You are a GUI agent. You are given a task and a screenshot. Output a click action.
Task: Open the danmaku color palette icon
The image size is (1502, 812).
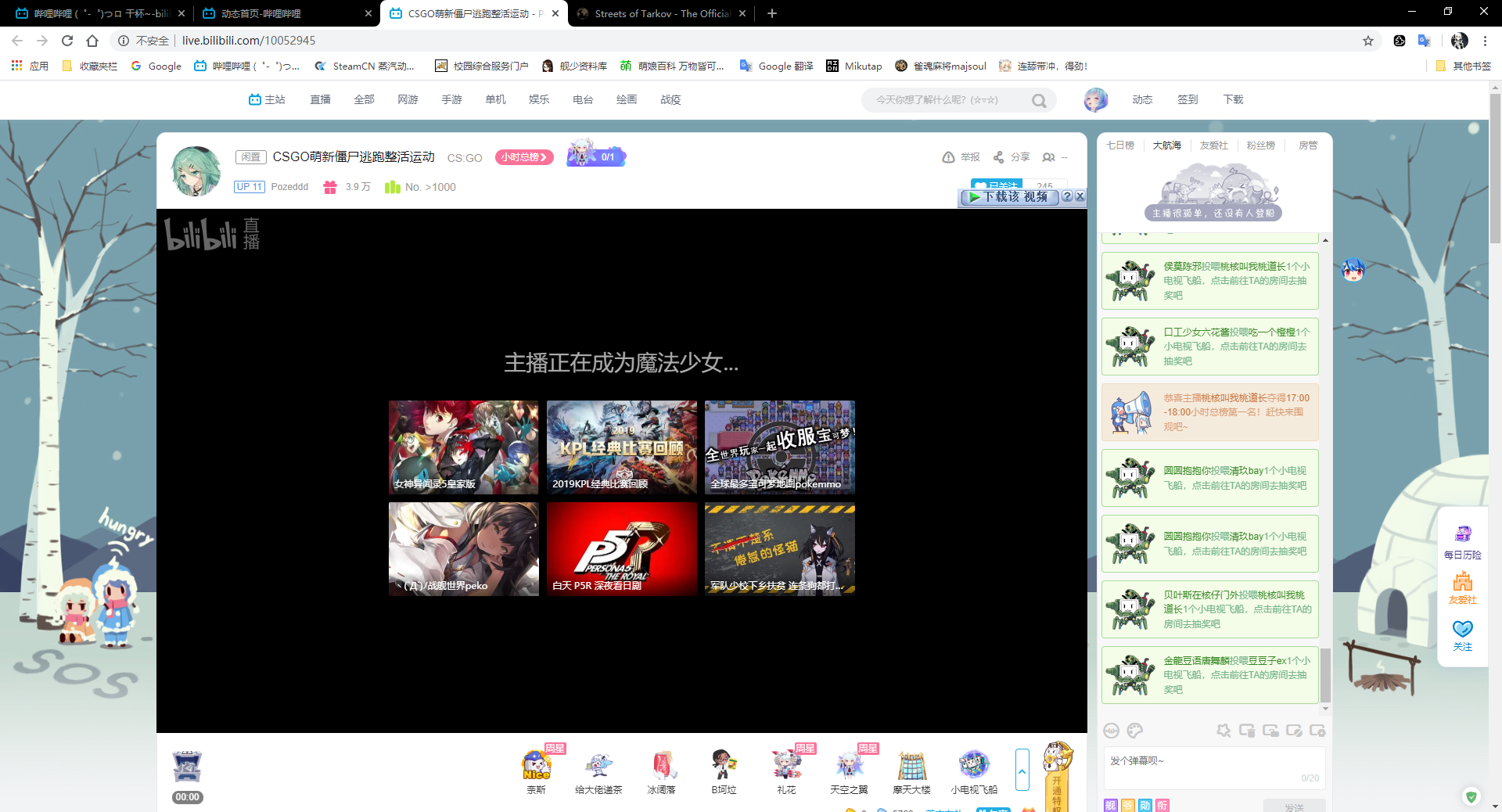pyautogui.click(x=1135, y=731)
